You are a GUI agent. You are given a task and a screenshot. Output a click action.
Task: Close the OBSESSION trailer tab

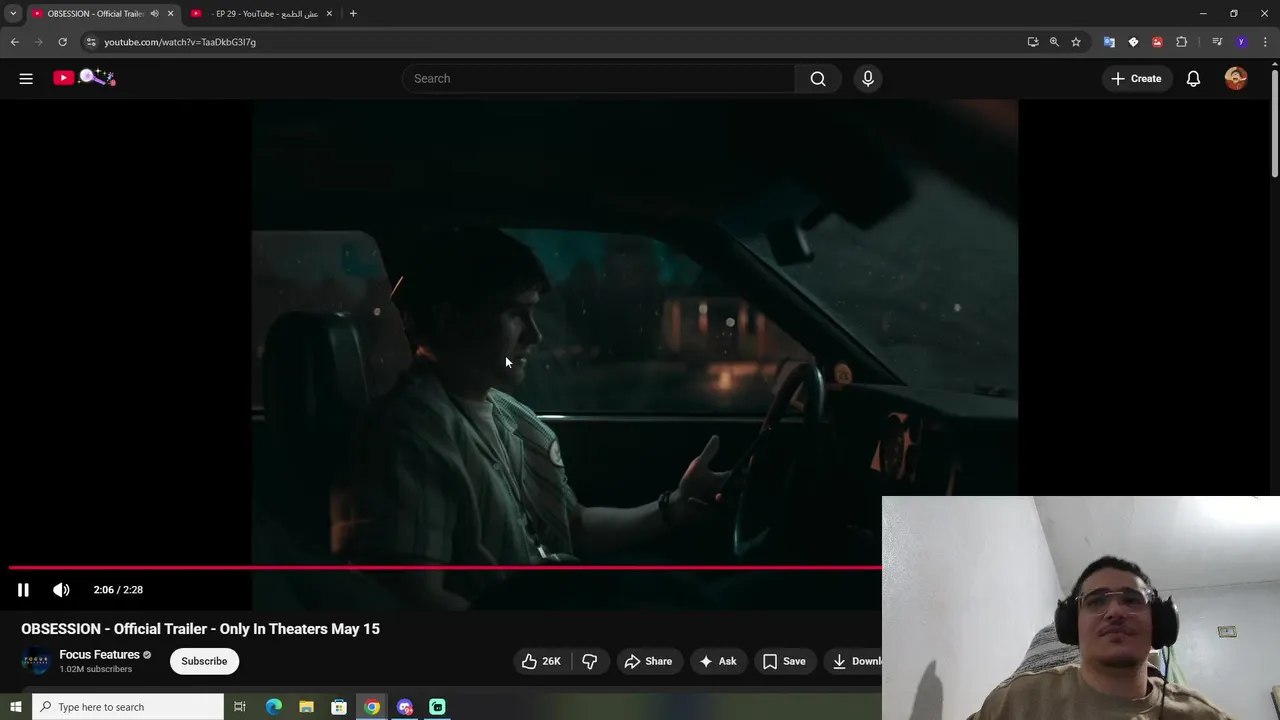tap(170, 14)
